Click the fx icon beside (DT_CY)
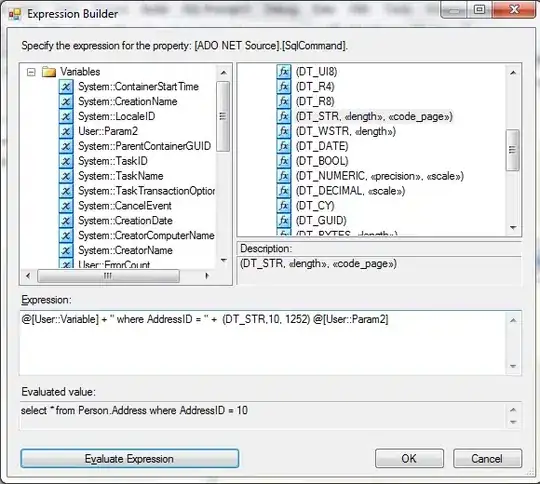 pyautogui.click(x=284, y=206)
